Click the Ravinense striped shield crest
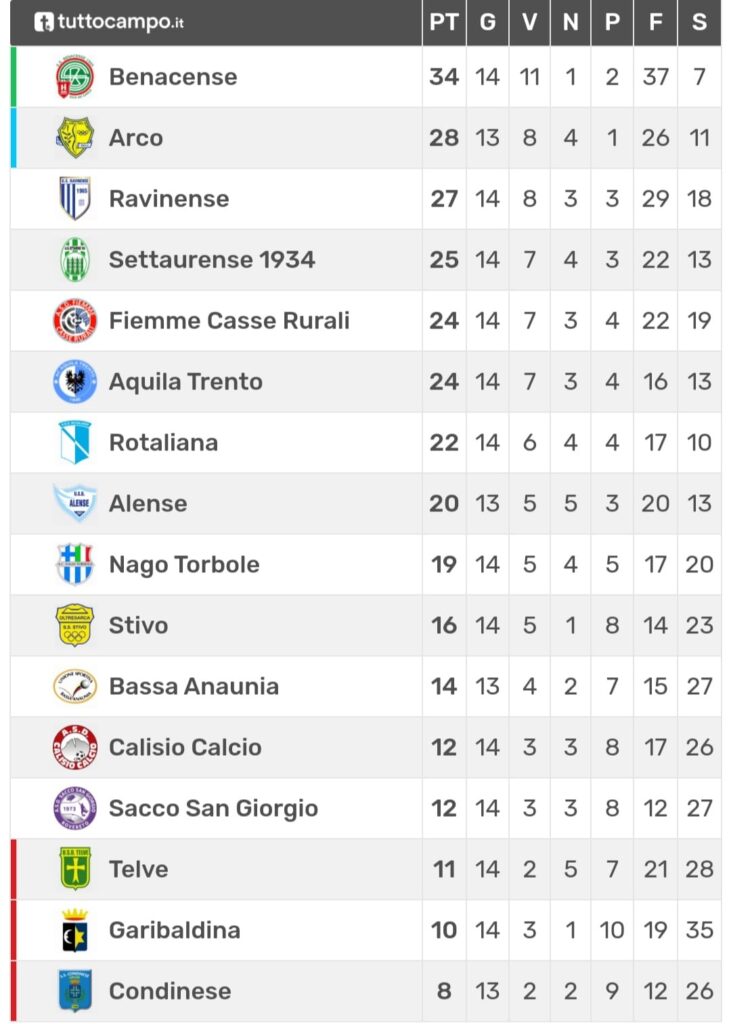Image resolution: width=731 pixels, height=1024 pixels. pyautogui.click(x=74, y=199)
